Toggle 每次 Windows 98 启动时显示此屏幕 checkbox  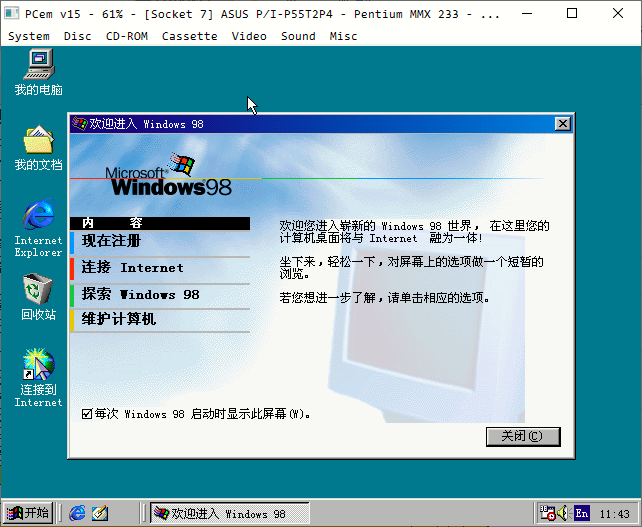click(86, 414)
